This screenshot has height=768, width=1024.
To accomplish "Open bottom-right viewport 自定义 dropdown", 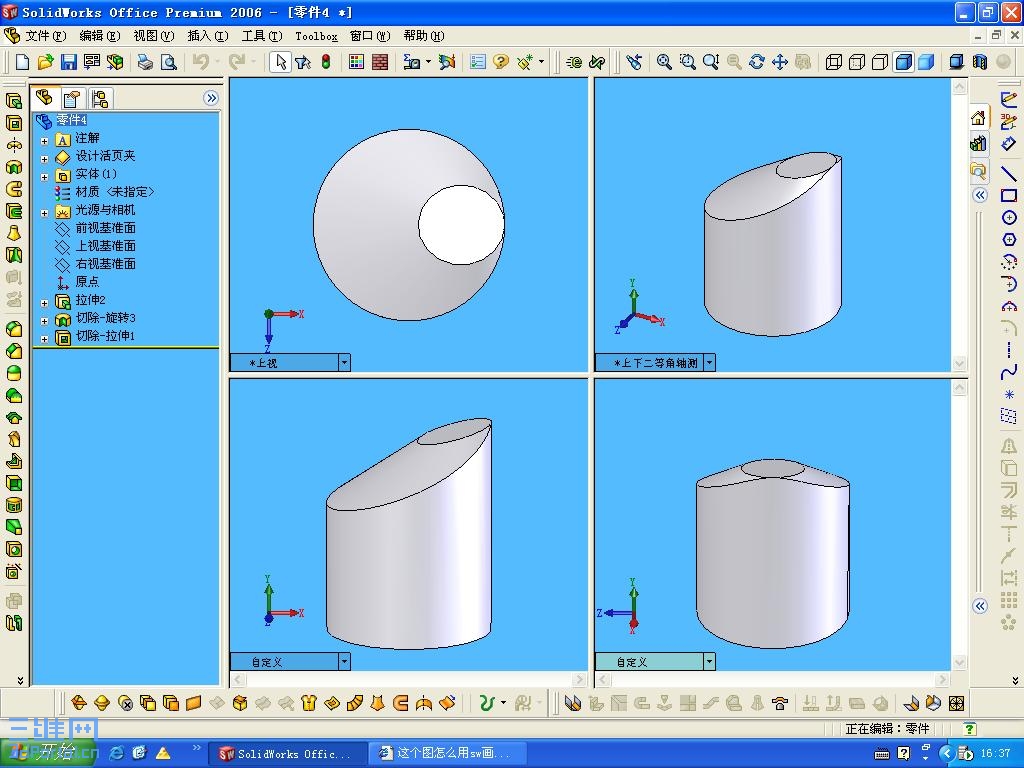I will tap(709, 662).
